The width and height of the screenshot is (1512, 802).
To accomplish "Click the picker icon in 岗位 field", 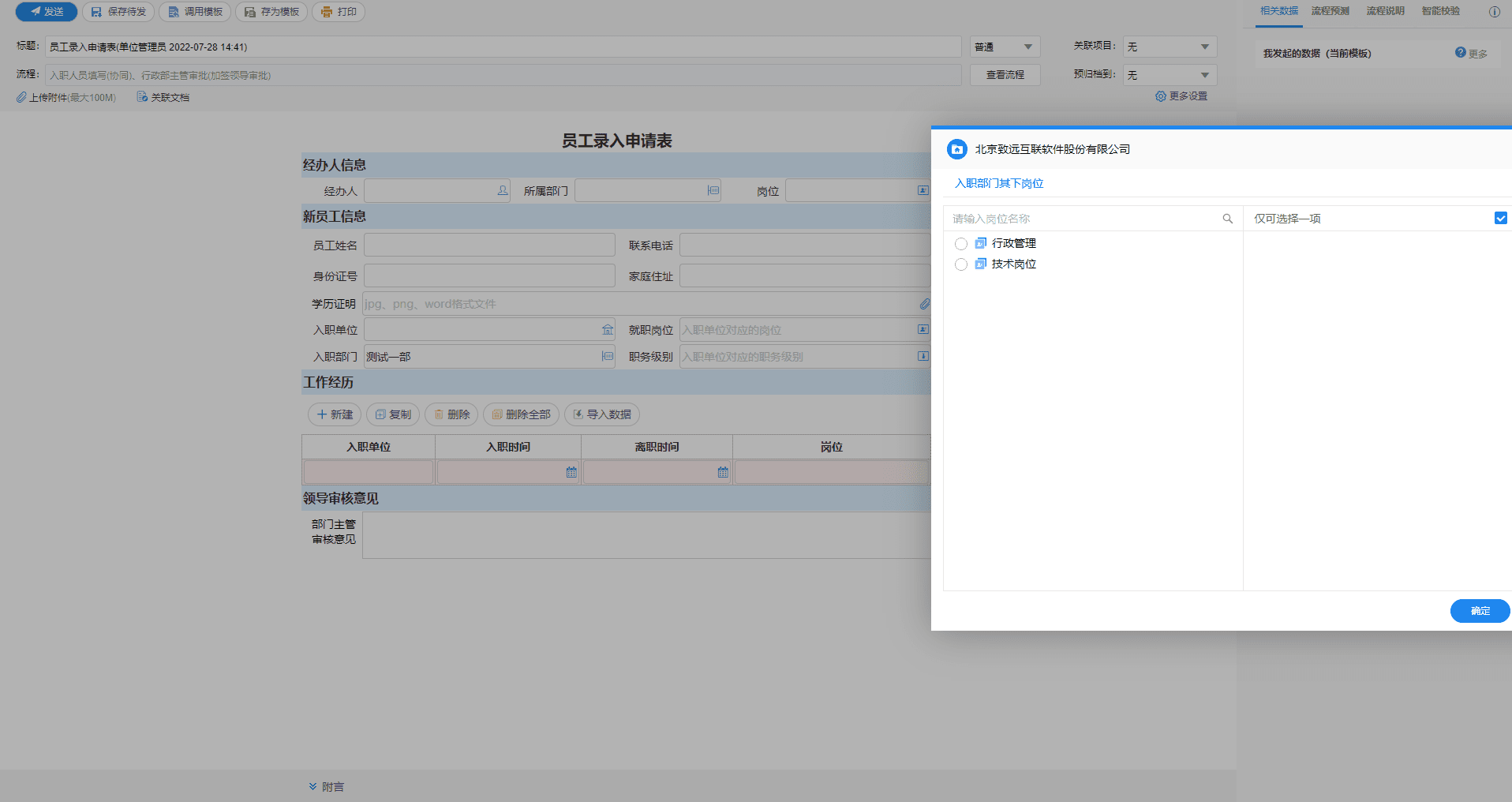I will click(923, 191).
